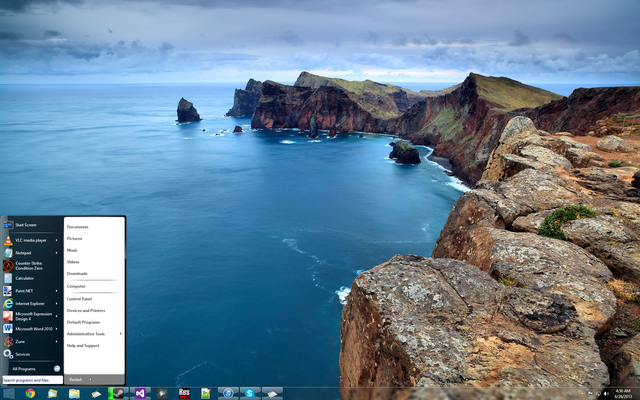Select Documents in the Start menu
This screenshot has width=640, height=400.
(x=78, y=227)
